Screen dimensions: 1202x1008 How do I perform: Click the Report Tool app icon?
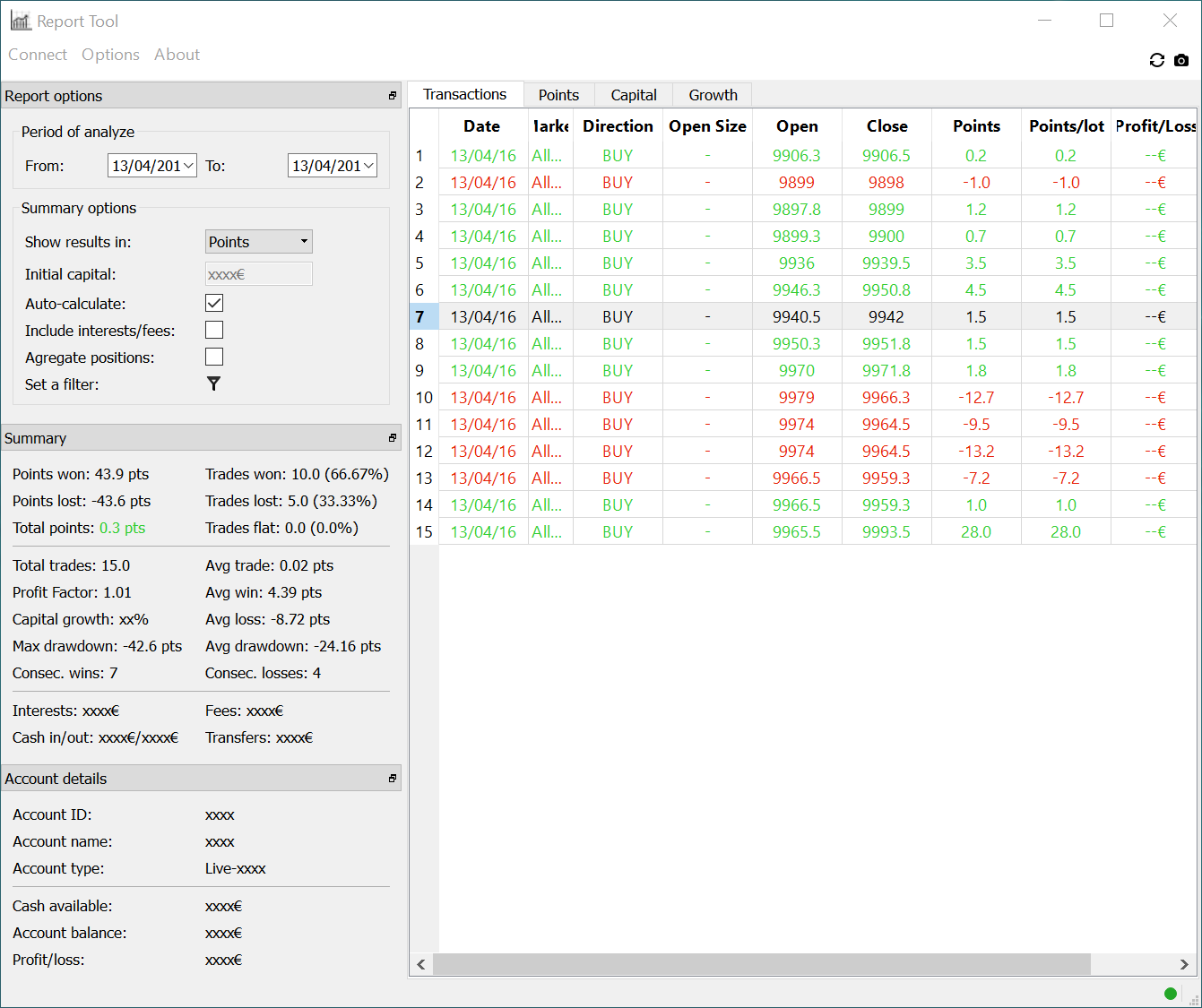[21, 21]
